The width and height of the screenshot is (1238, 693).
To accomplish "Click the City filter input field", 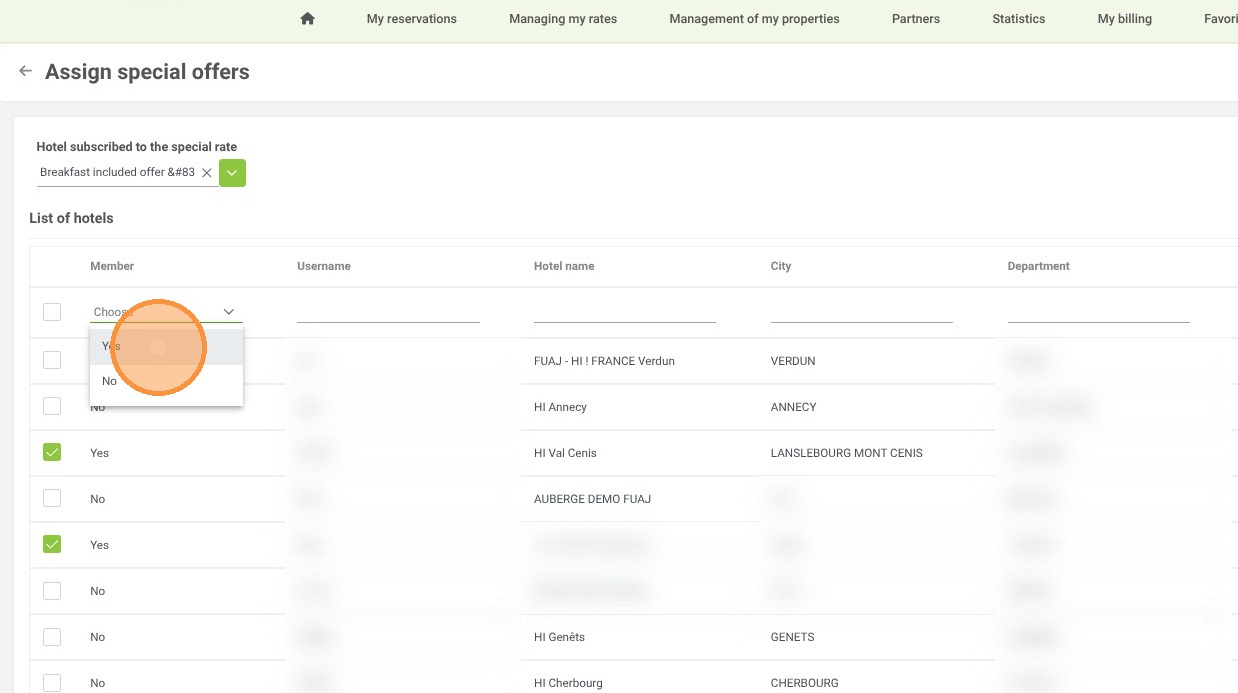I will 862,312.
